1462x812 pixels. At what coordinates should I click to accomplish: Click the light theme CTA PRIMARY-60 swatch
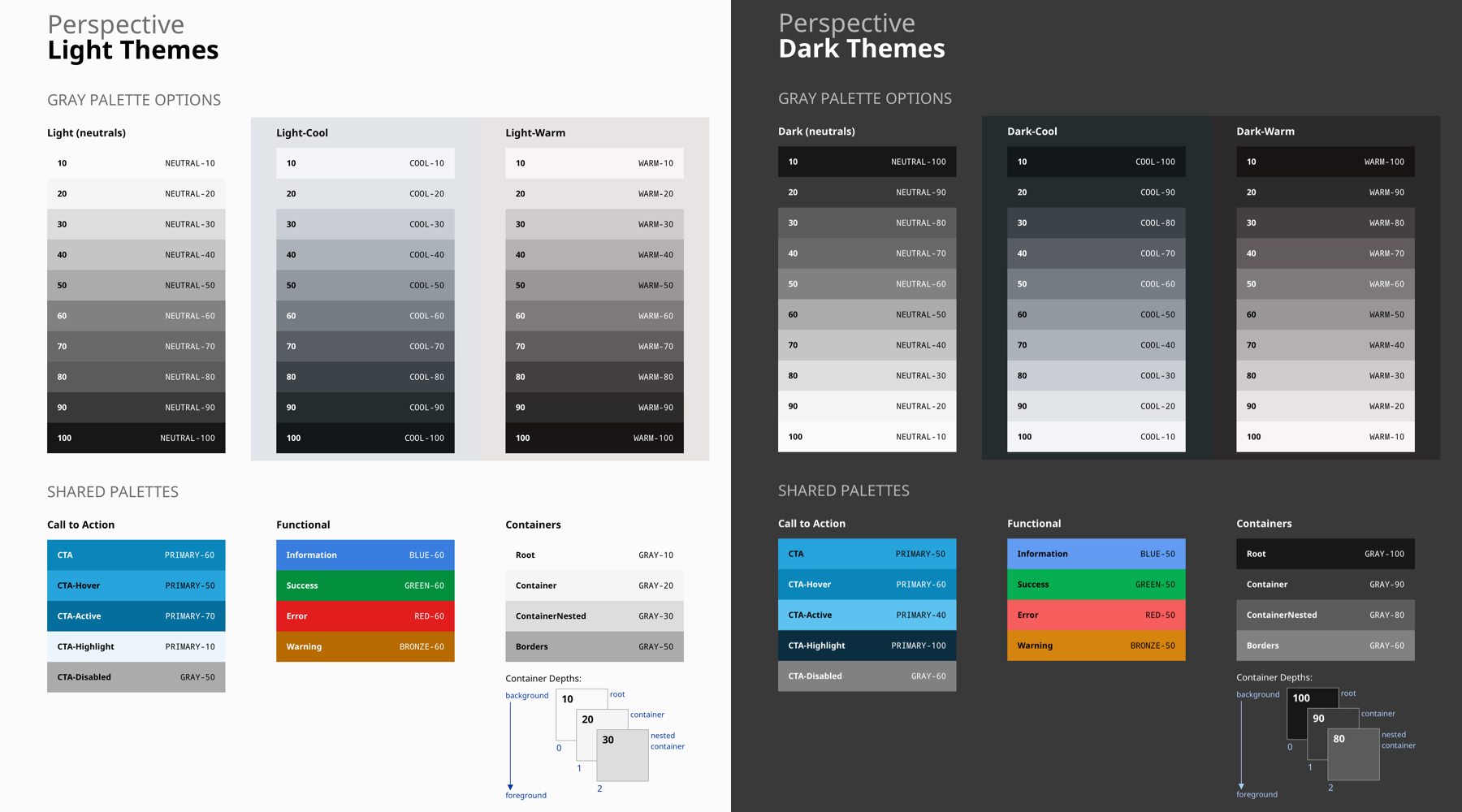136,555
